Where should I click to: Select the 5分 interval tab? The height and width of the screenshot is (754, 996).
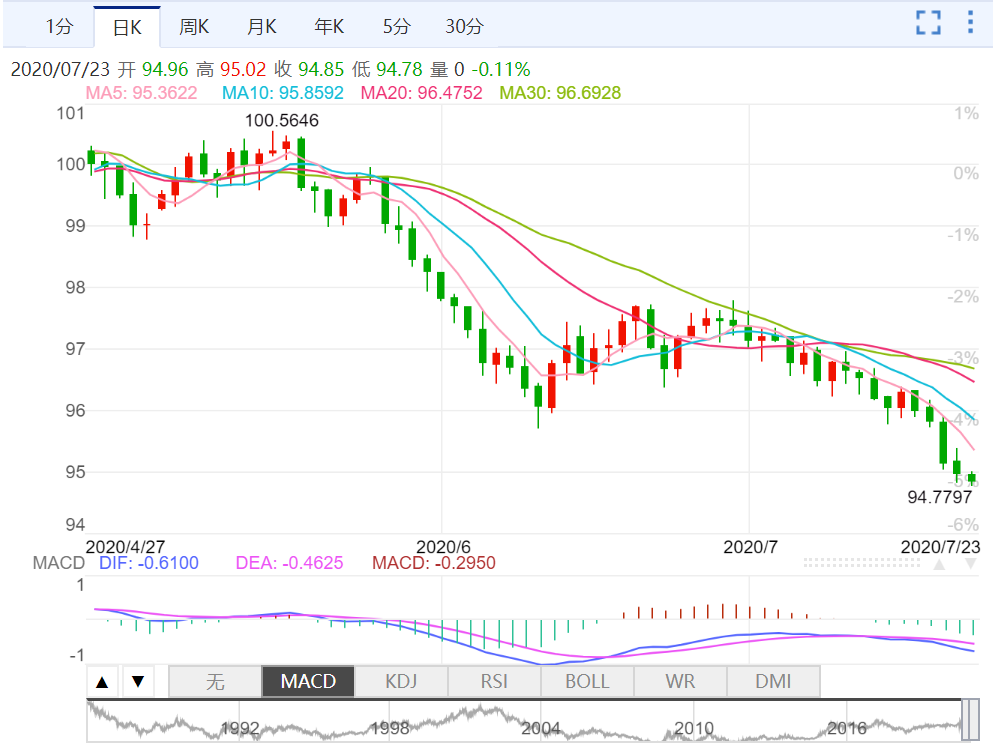coord(396,27)
